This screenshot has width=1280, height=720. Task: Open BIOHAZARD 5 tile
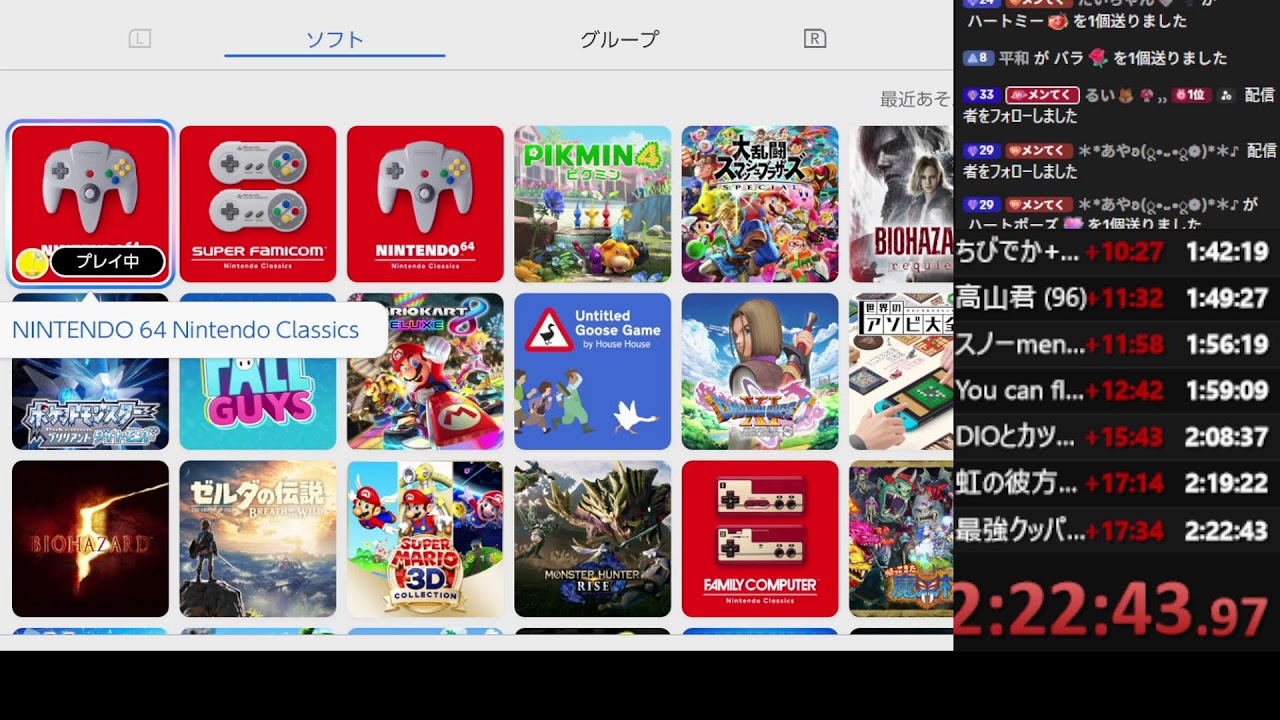coord(90,539)
